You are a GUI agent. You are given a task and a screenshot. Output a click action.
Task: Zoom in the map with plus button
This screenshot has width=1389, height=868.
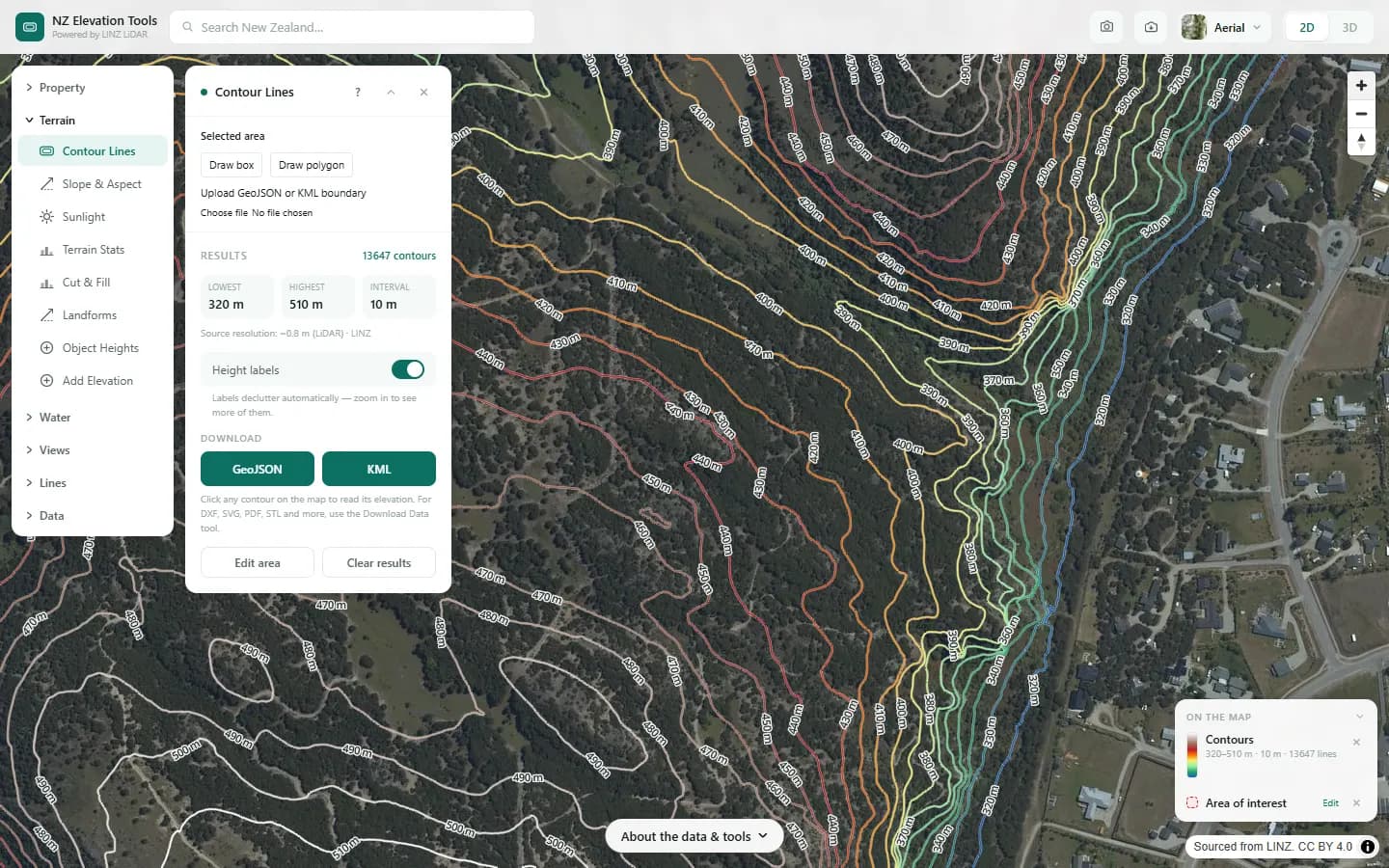click(x=1361, y=86)
